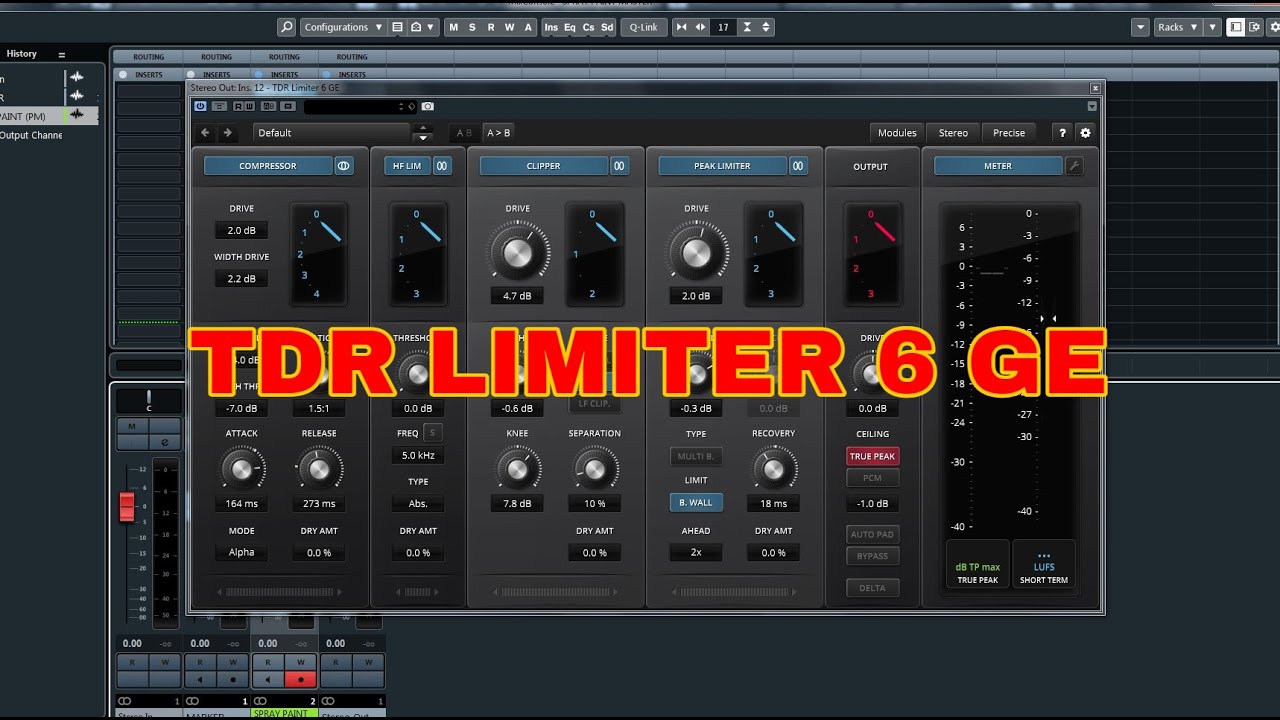Click Compressor stereo link icon
This screenshot has height=720, width=1280.
(344, 166)
